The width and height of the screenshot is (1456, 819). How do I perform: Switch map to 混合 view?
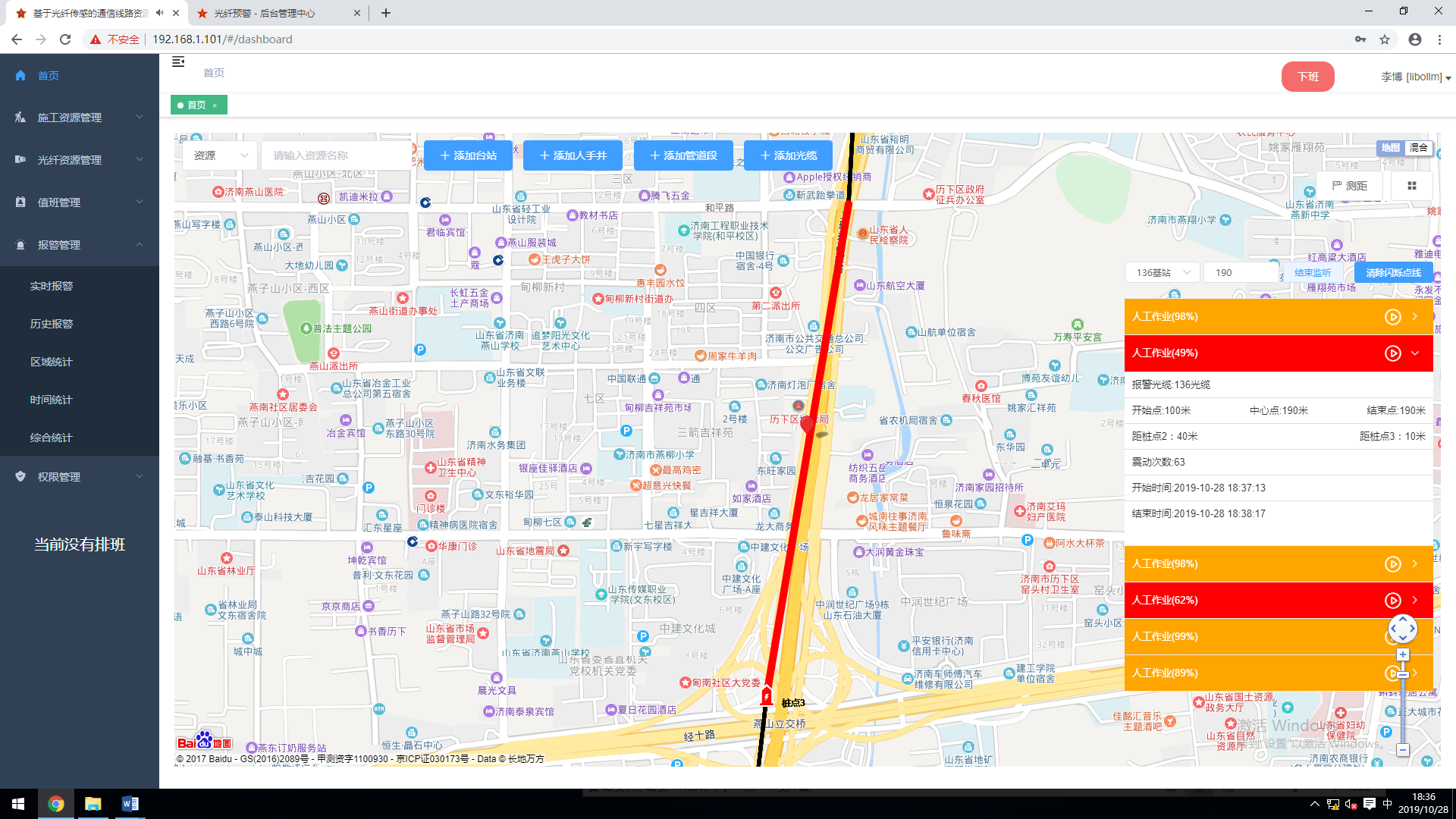click(x=1419, y=148)
